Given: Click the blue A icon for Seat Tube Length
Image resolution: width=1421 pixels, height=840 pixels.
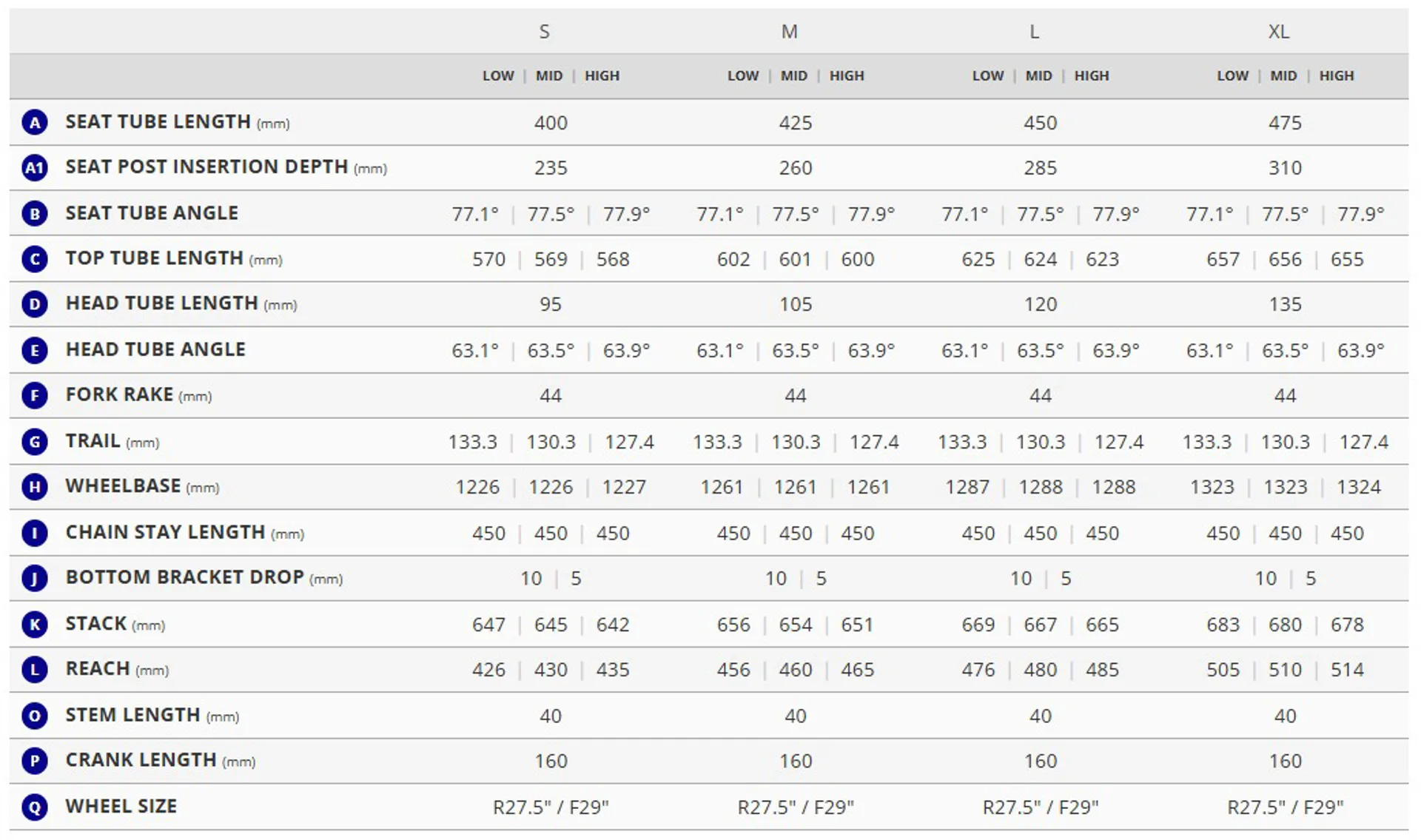Looking at the screenshot, I should click(x=34, y=122).
